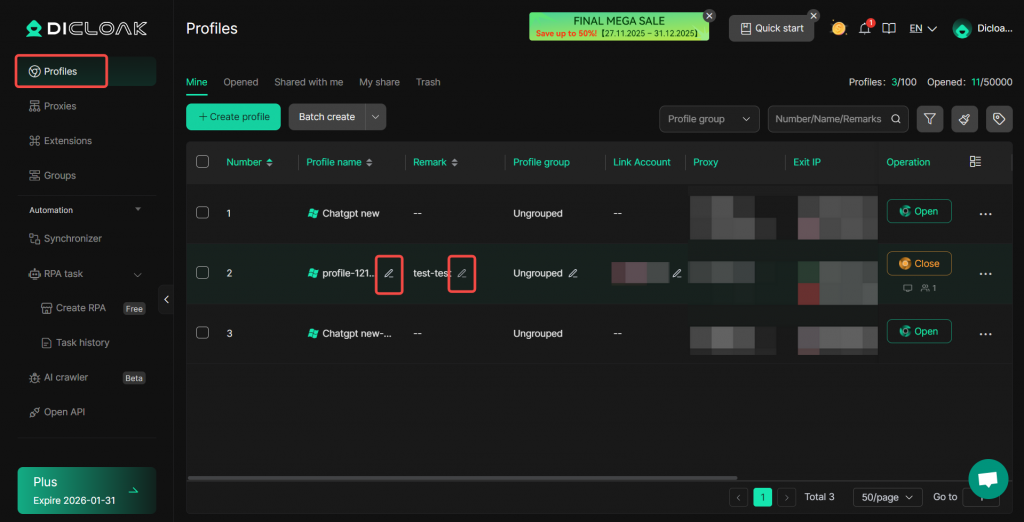Close the running profile number 2

918,263
